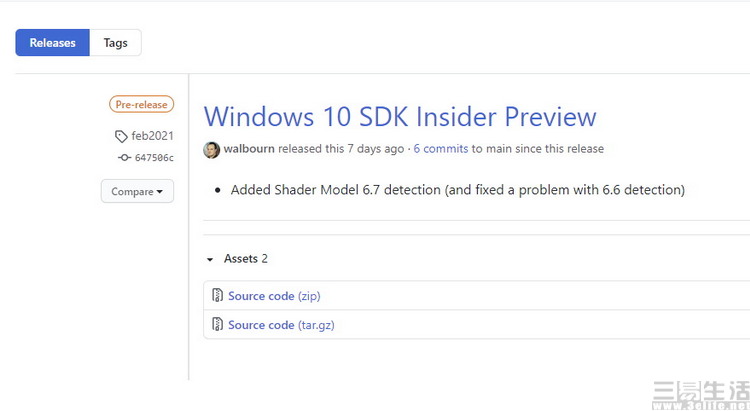Open the 6 commits link
The height and width of the screenshot is (411, 750).
(x=441, y=149)
